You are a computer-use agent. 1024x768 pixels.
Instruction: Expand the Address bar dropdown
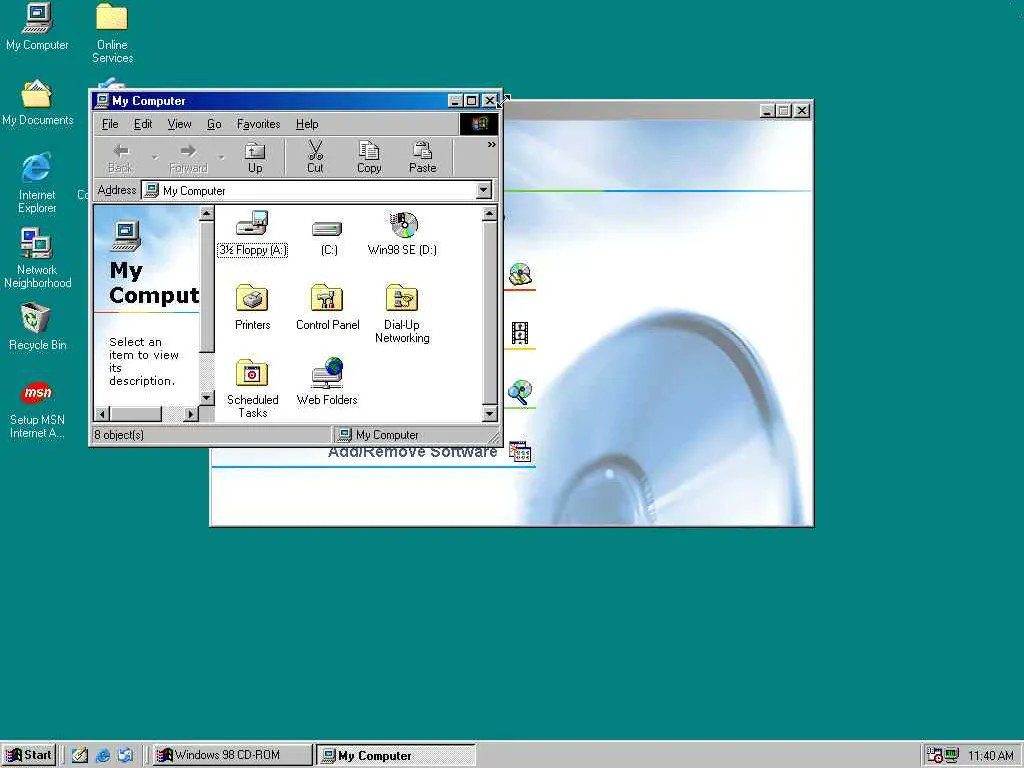point(483,190)
